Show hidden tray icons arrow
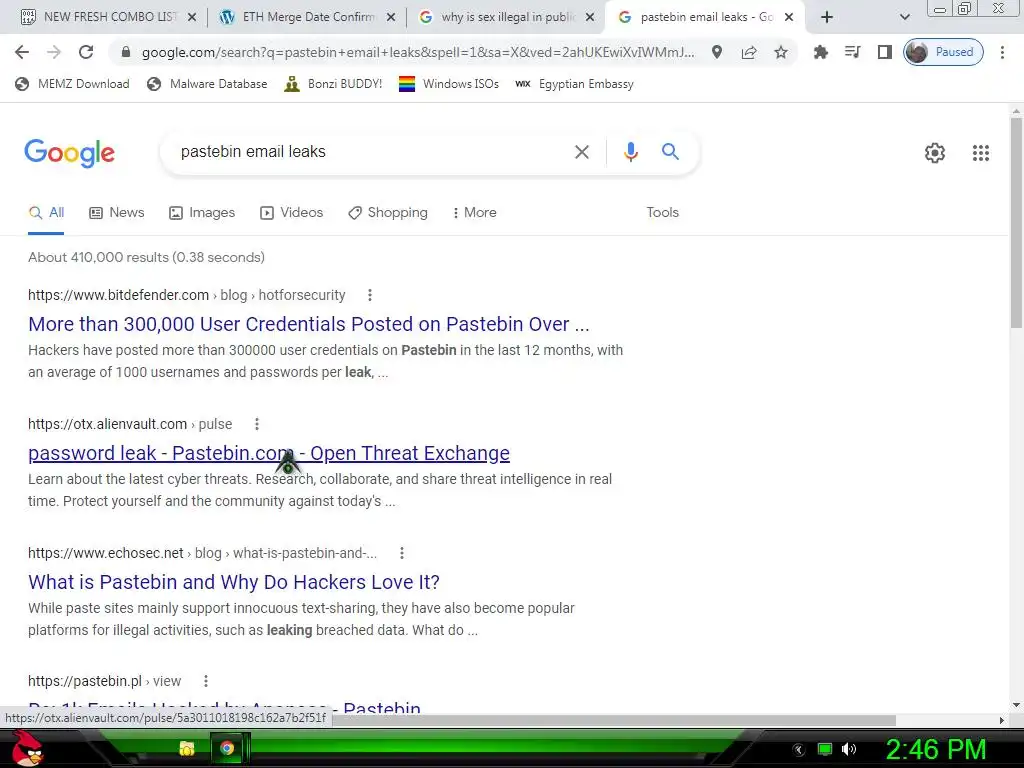Screen dimensions: 1024x768 coord(798,750)
